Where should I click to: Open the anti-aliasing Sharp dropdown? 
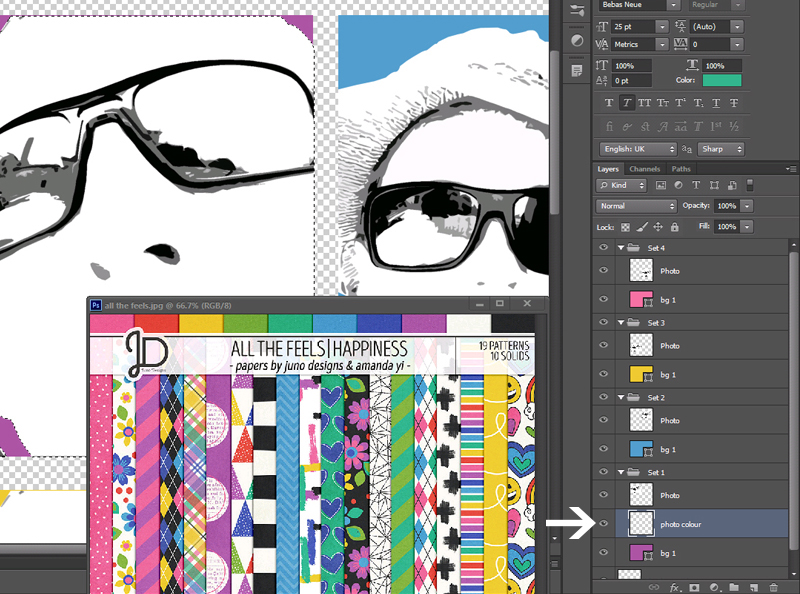(721, 149)
